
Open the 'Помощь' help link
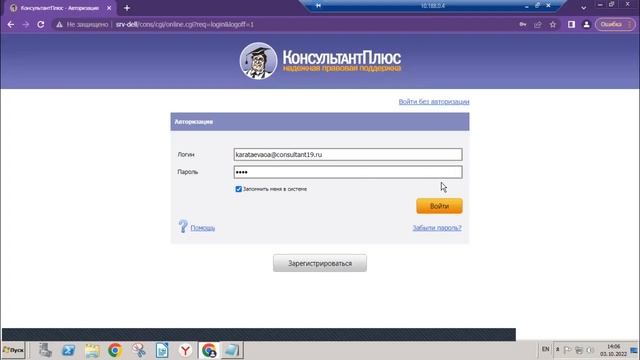[202, 228]
